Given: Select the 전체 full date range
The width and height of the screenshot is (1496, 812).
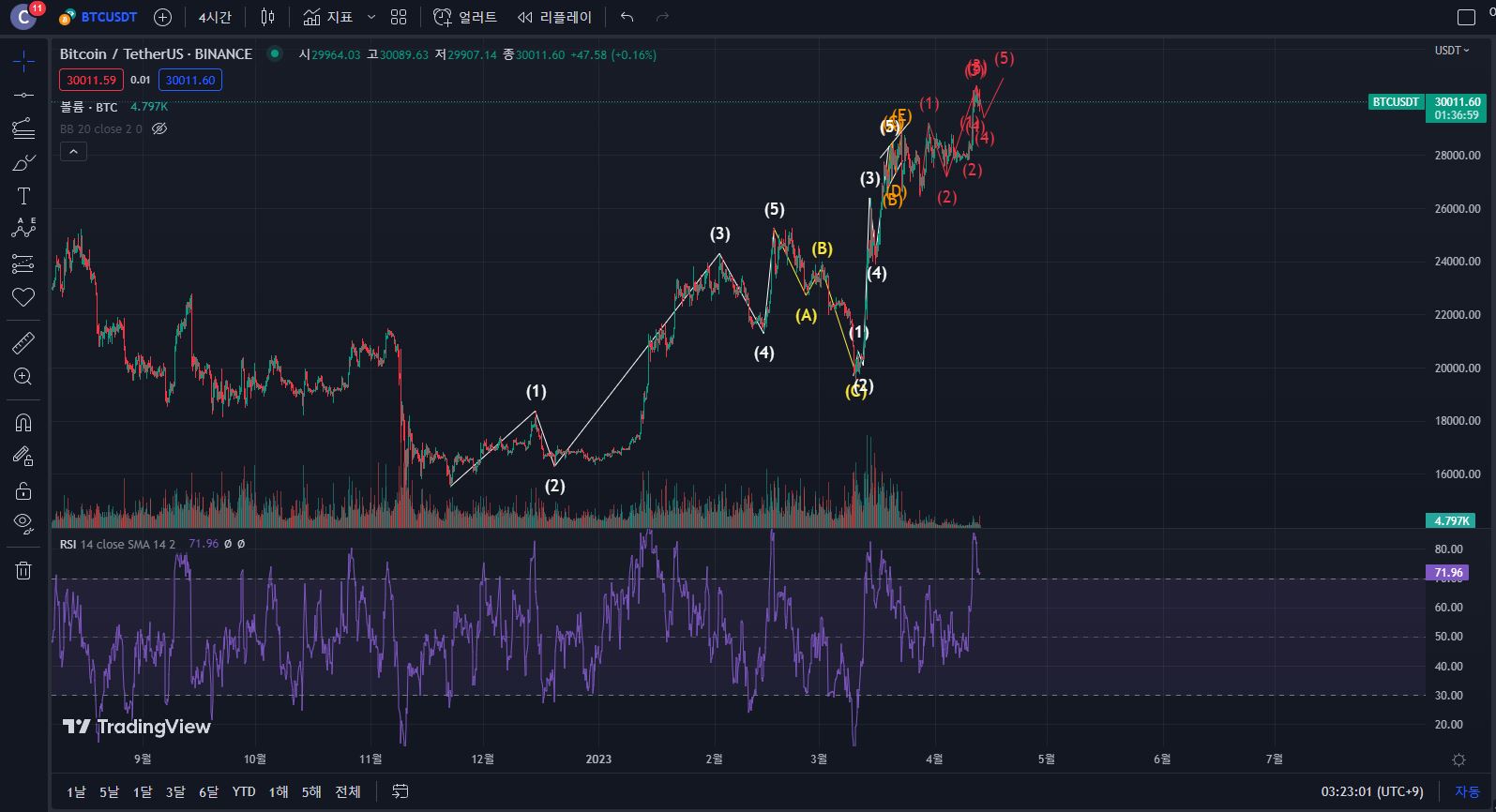Looking at the screenshot, I should (348, 792).
